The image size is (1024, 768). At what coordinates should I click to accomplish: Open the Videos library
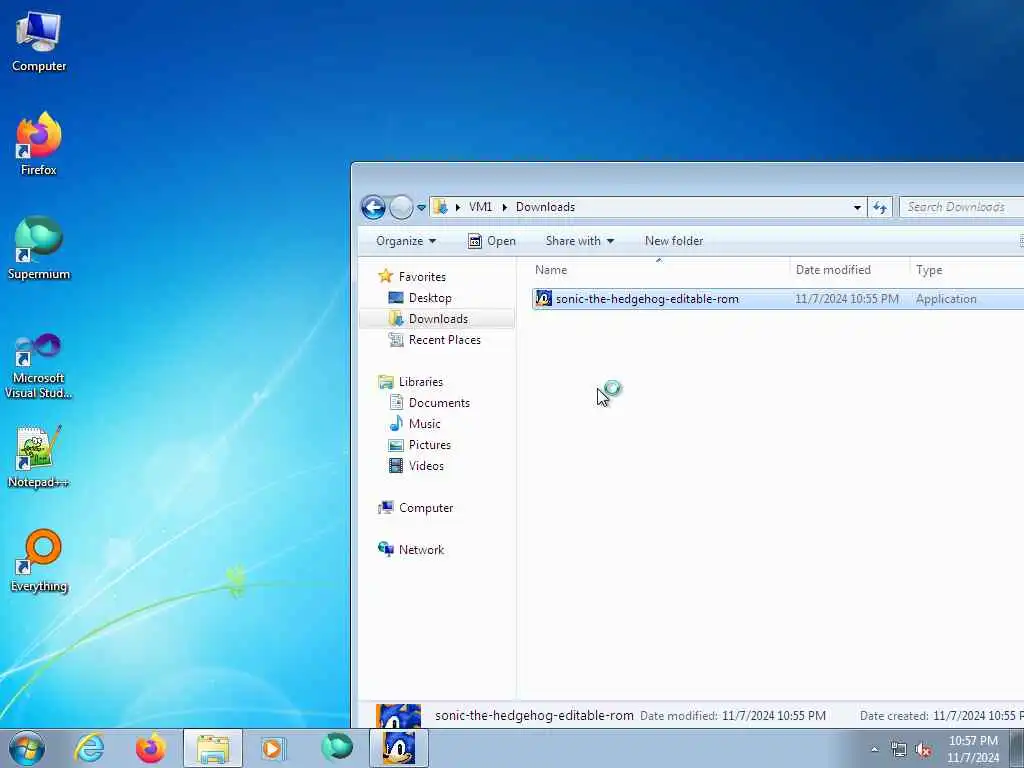pos(426,466)
